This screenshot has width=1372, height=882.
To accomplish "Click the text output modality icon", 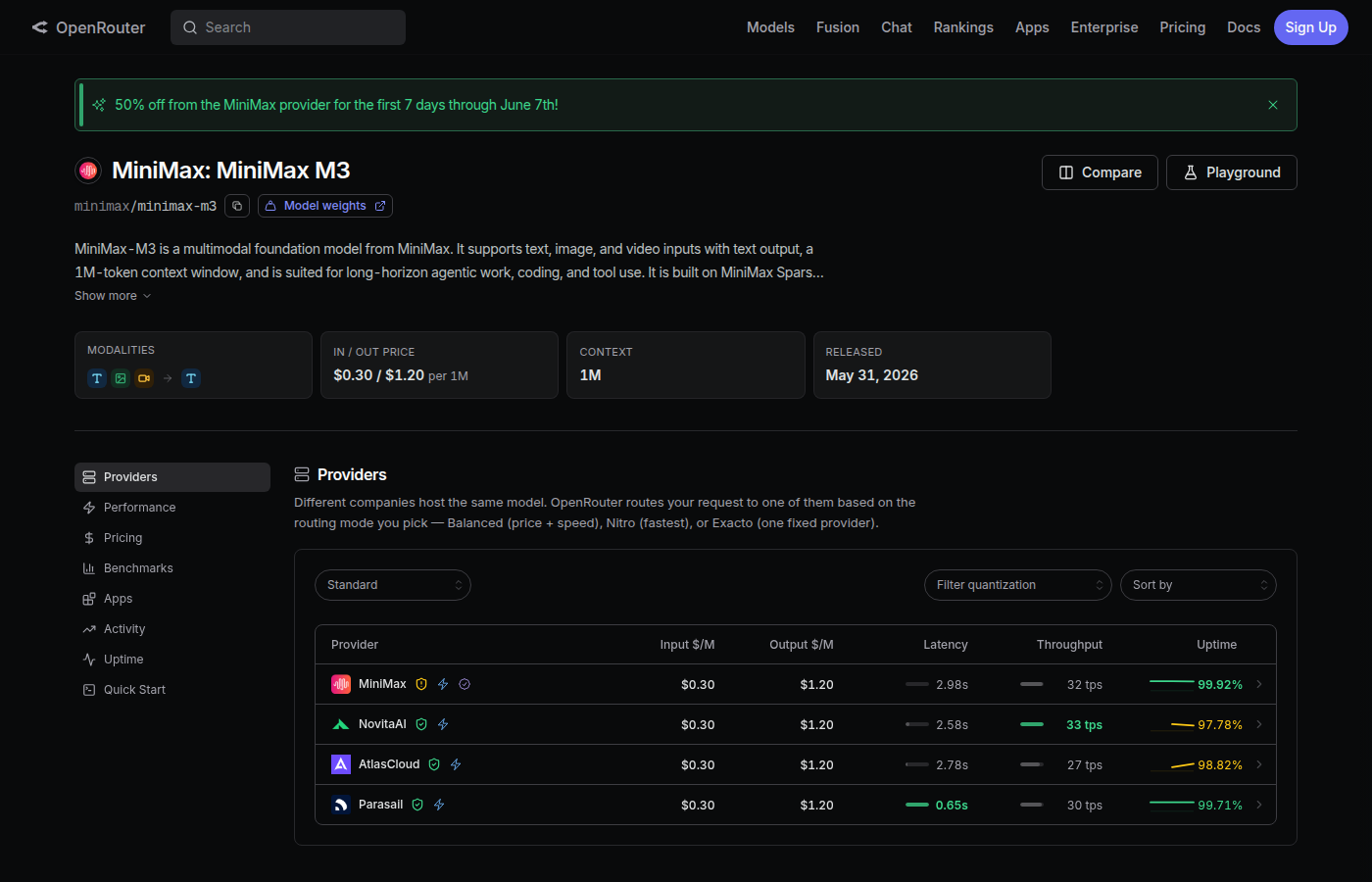I will (191, 378).
